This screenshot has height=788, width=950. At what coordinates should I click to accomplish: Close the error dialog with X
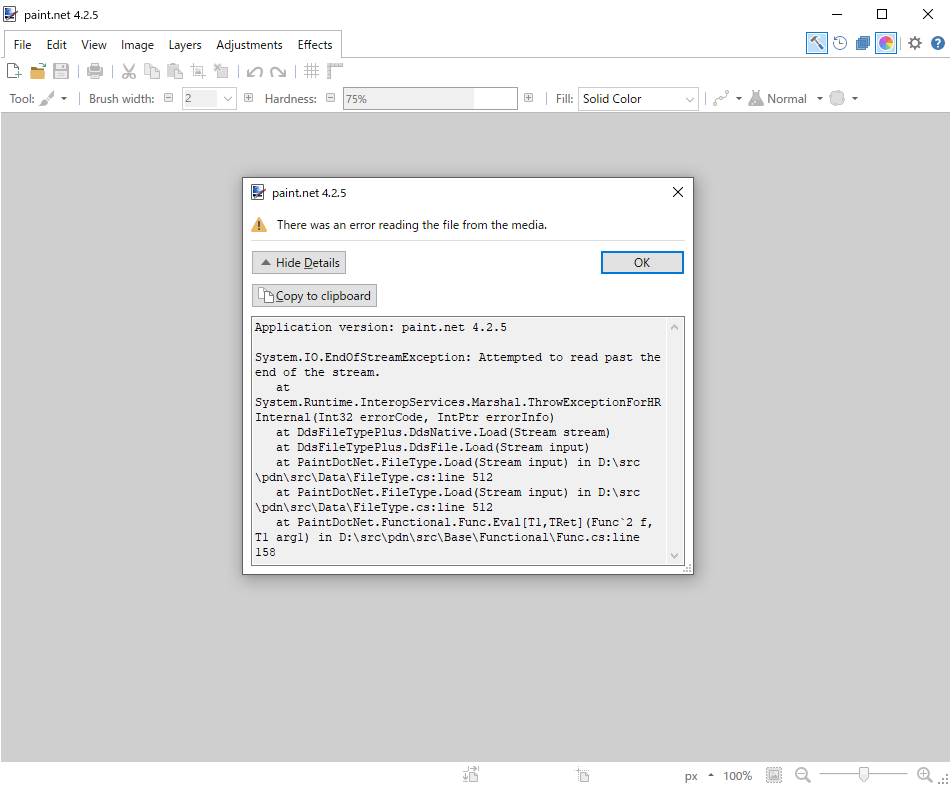(678, 192)
